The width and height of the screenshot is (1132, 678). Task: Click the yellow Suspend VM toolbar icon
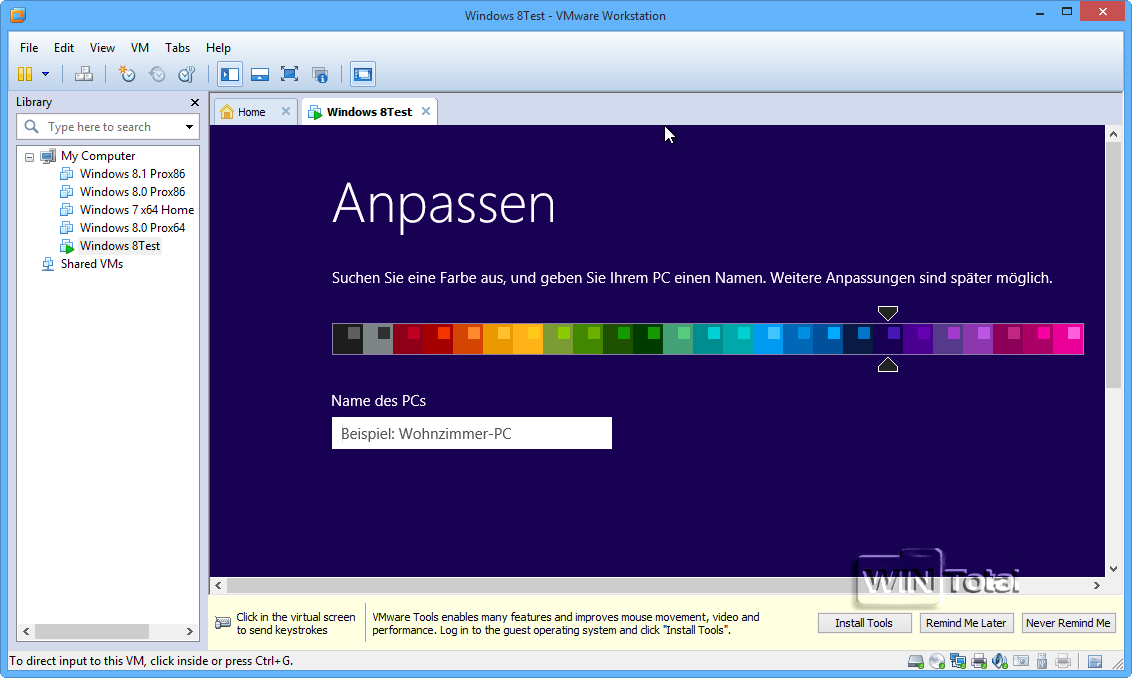click(x=25, y=74)
